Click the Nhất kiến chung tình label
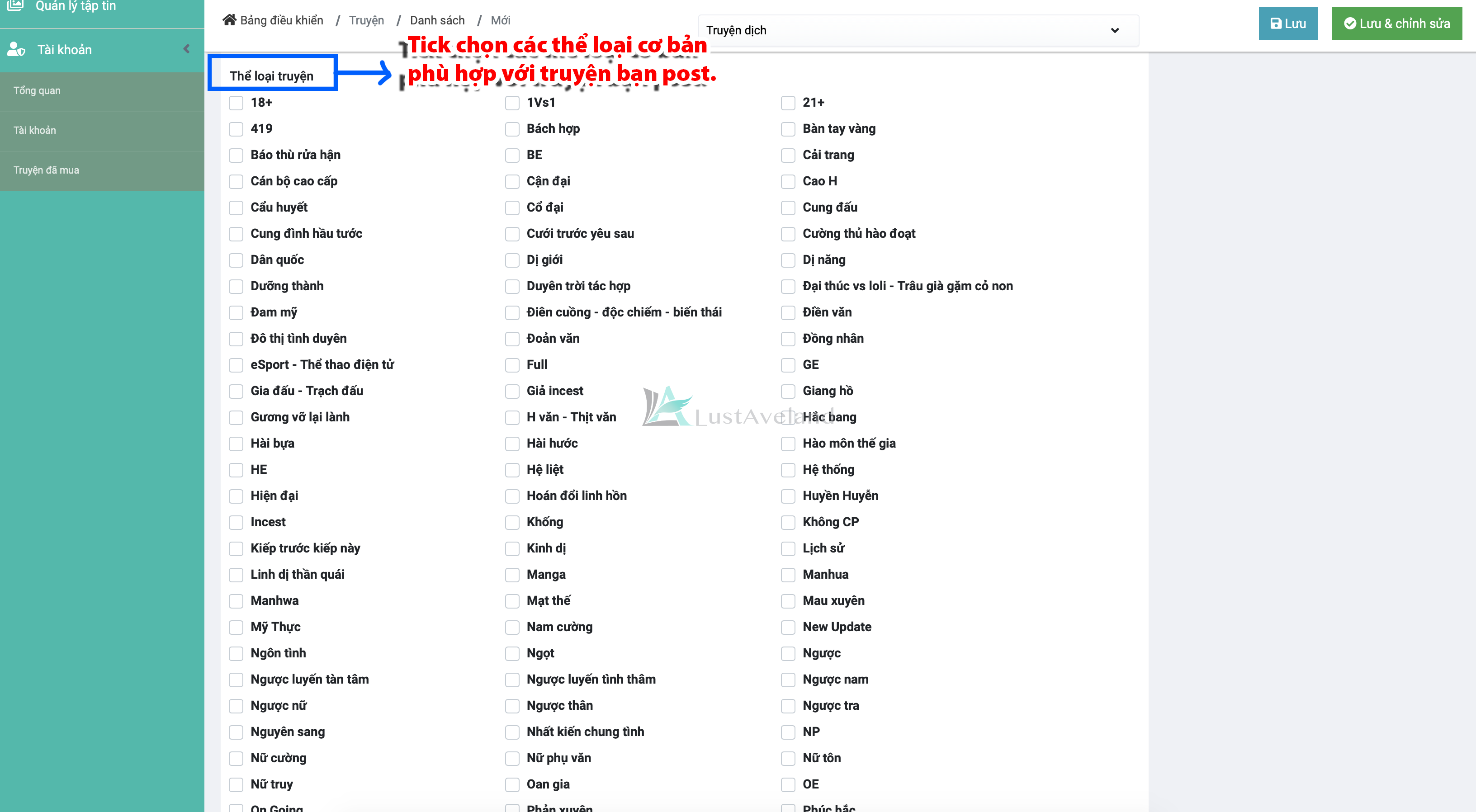The height and width of the screenshot is (812, 1476). [x=586, y=732]
